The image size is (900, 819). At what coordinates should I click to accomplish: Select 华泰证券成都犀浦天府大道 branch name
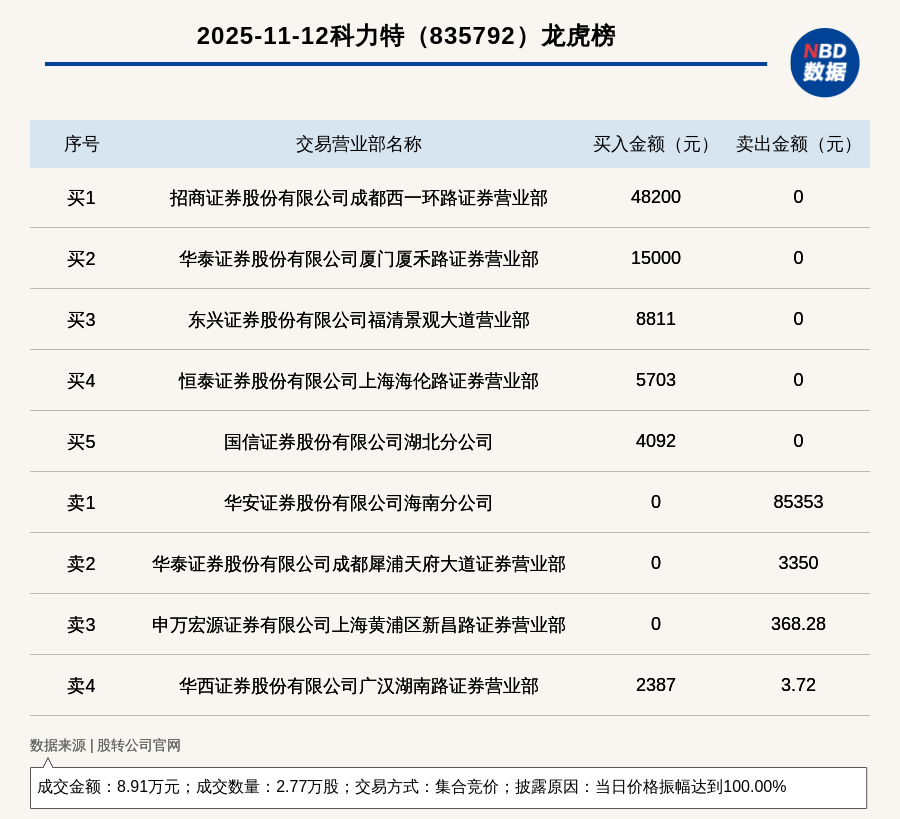tap(358, 564)
